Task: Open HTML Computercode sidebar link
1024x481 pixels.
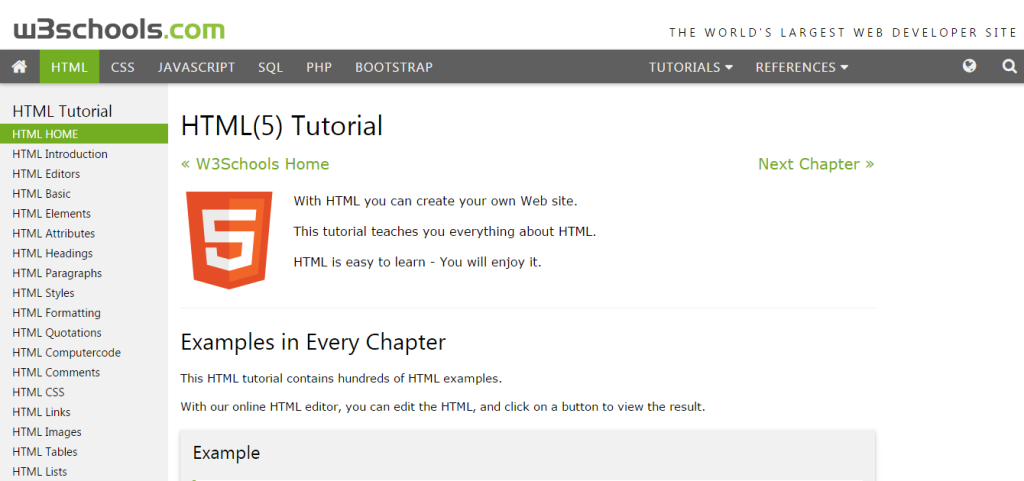Action: click(67, 352)
